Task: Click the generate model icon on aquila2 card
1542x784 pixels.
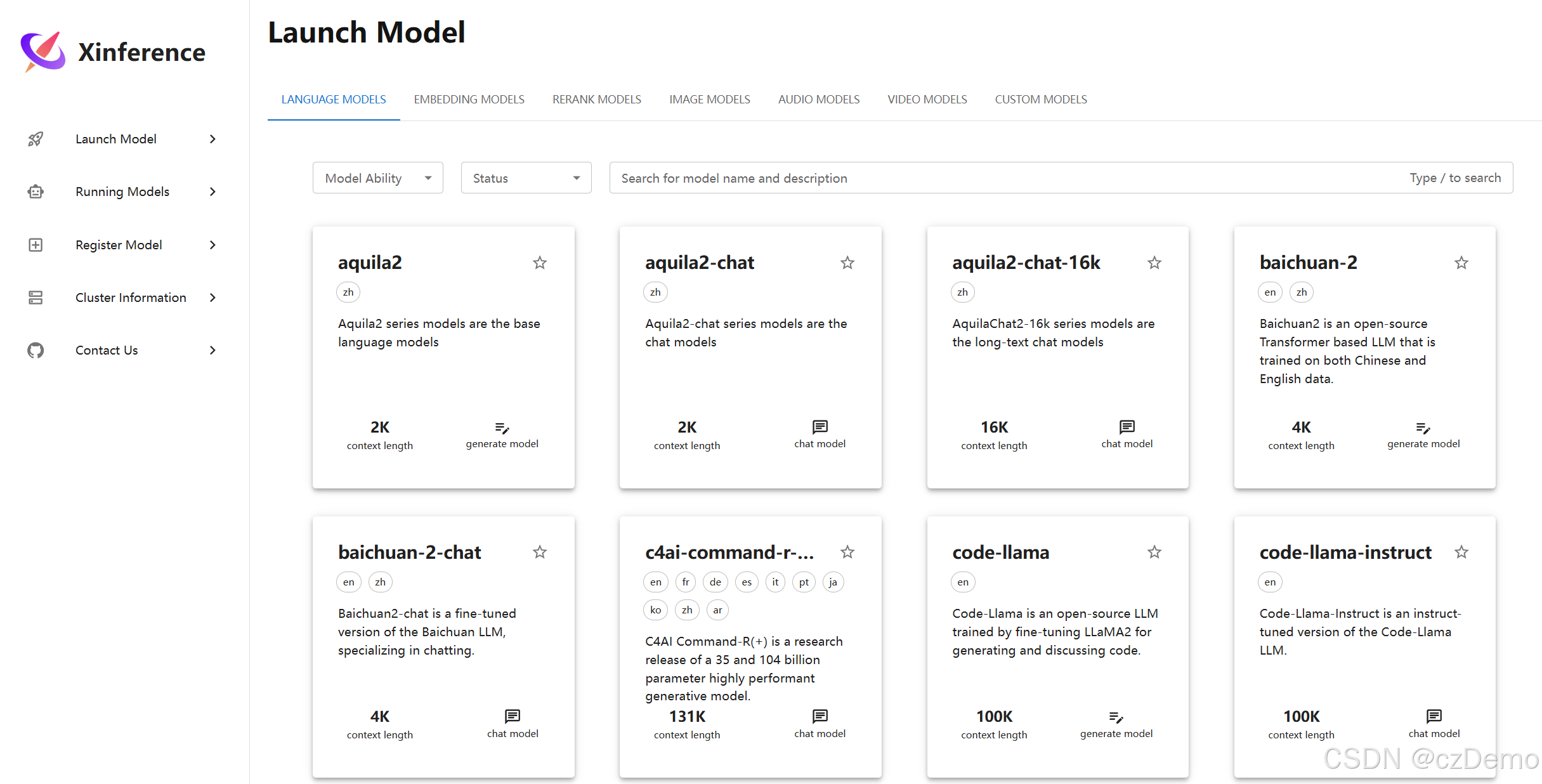Action: coord(502,428)
